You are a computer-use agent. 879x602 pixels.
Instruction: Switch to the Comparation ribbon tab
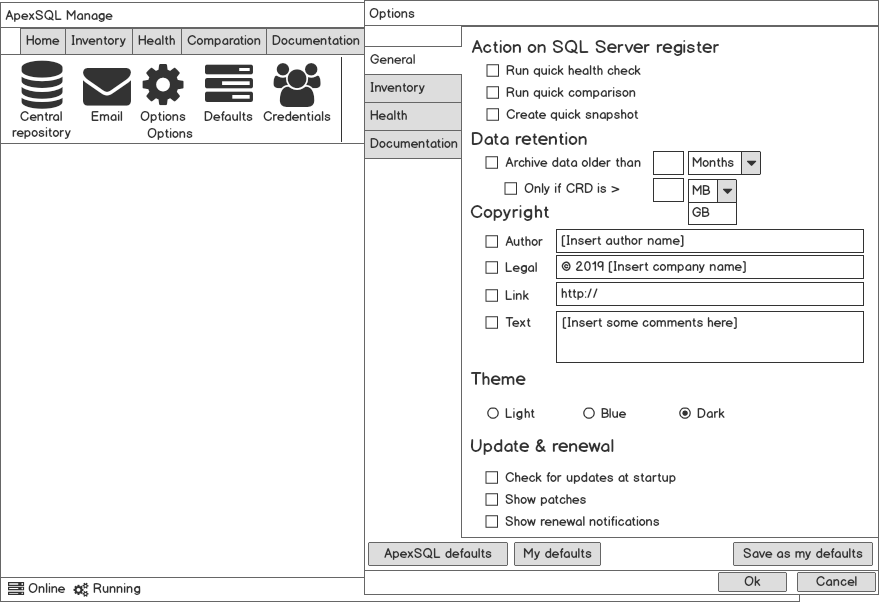(x=224, y=41)
